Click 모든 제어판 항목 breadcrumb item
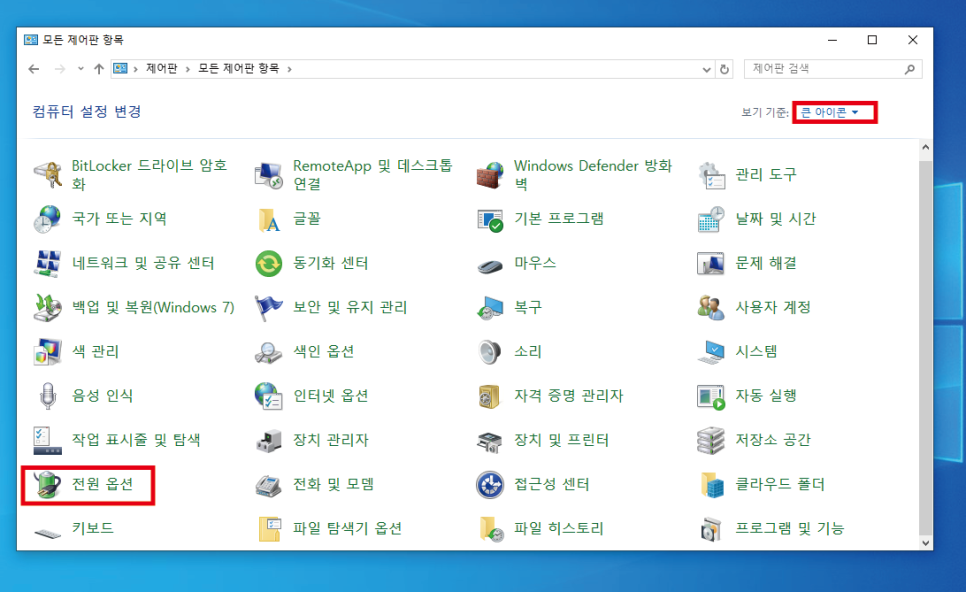This screenshot has width=966, height=592. pyautogui.click(x=238, y=68)
